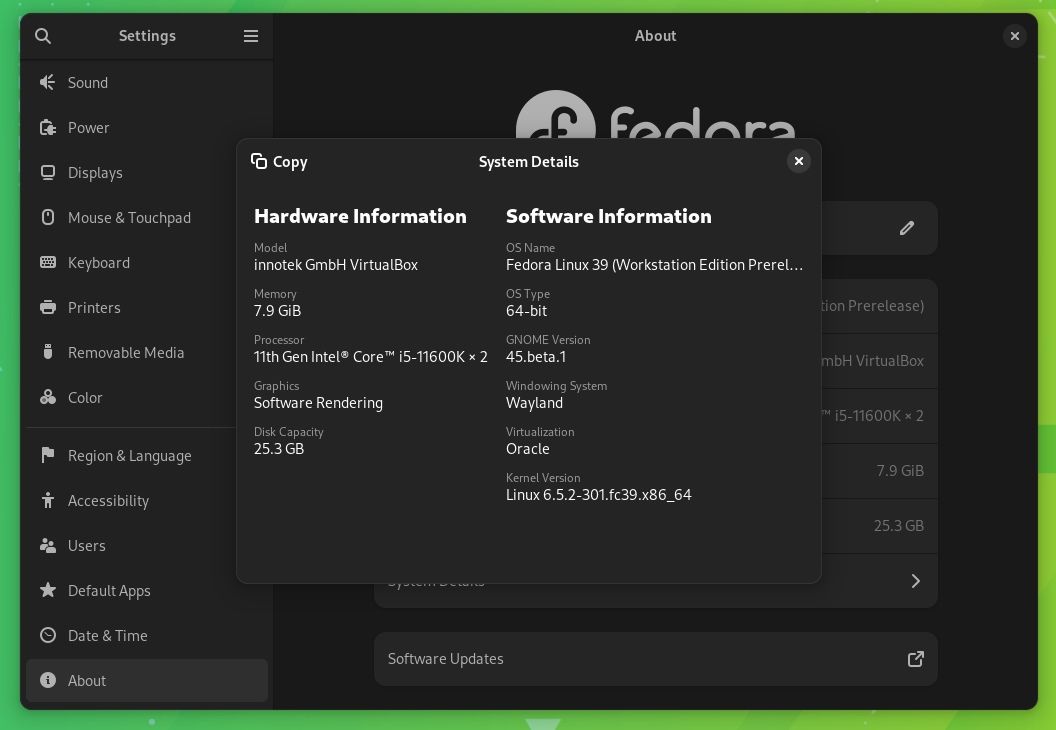Open Printers settings via the printer icon

coord(47,307)
